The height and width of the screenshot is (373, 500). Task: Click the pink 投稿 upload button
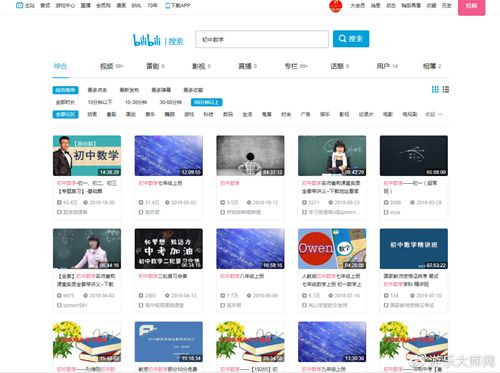click(x=471, y=7)
